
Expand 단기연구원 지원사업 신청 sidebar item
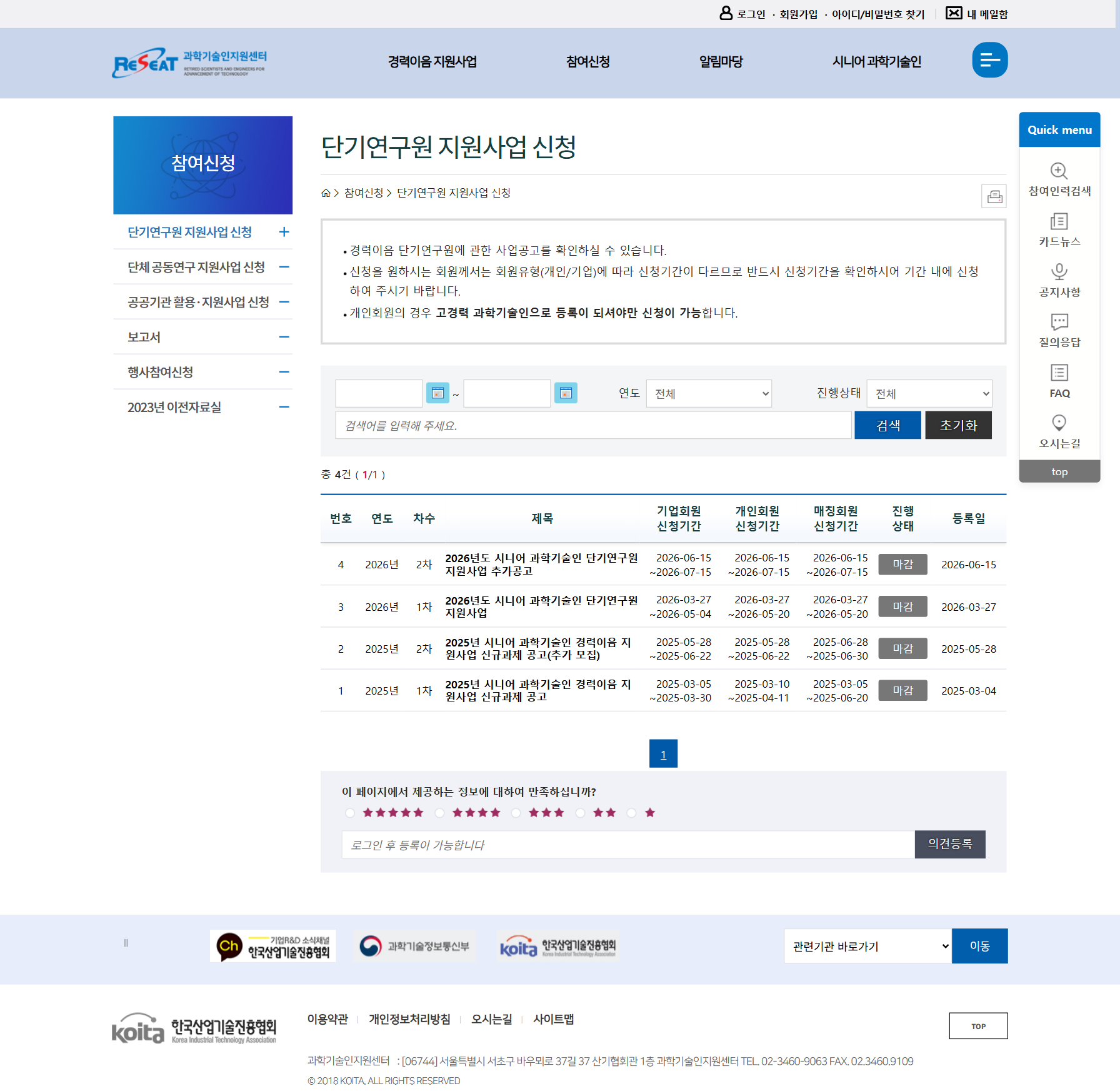click(x=284, y=232)
